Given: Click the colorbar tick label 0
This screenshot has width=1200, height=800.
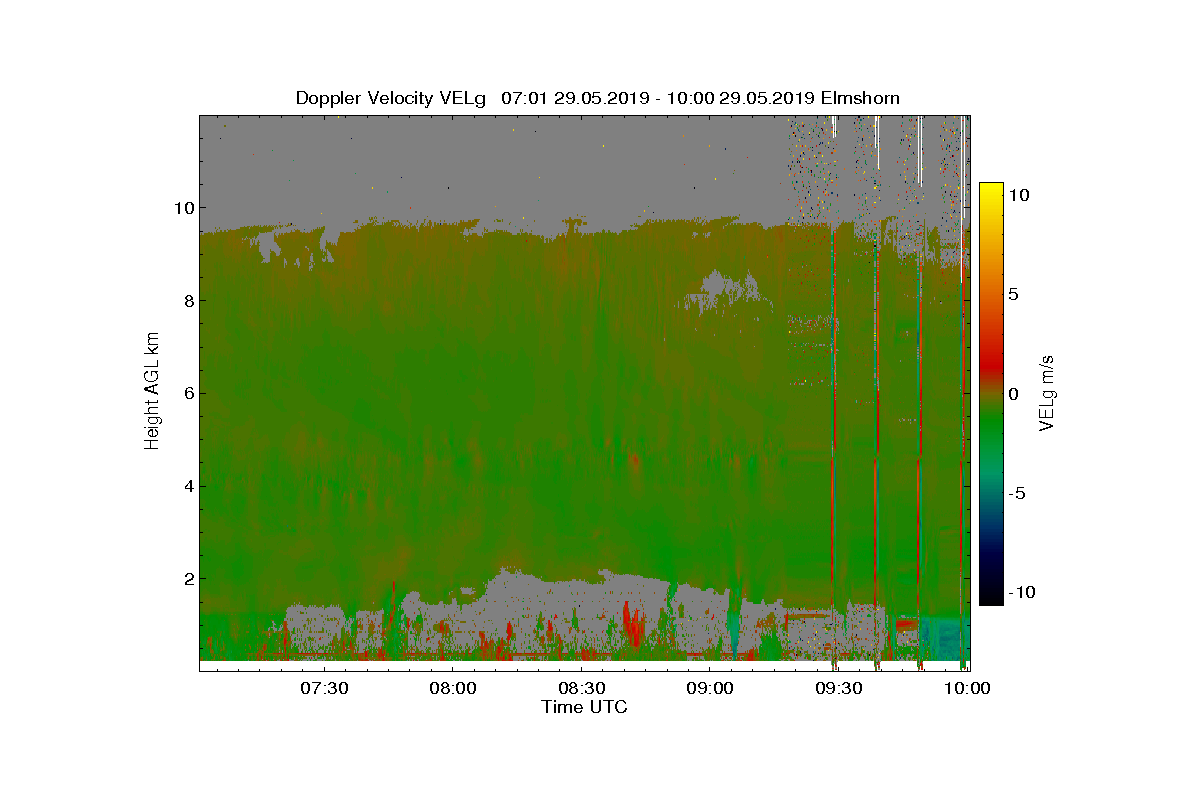Looking at the screenshot, I should pyautogui.click(x=1014, y=394).
